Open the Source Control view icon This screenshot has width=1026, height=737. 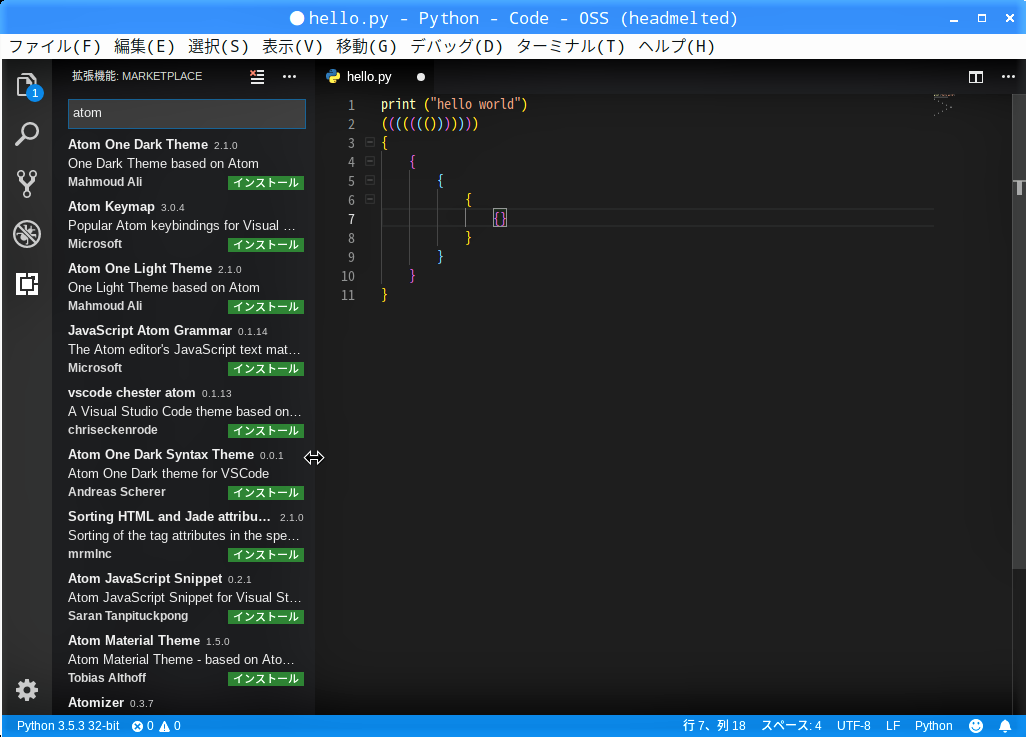[27, 184]
